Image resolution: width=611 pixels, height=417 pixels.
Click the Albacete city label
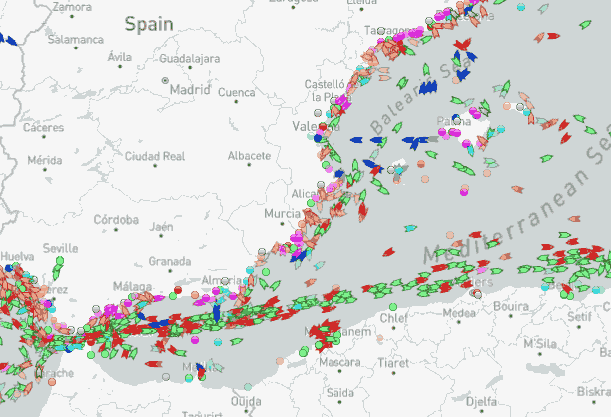point(249,156)
